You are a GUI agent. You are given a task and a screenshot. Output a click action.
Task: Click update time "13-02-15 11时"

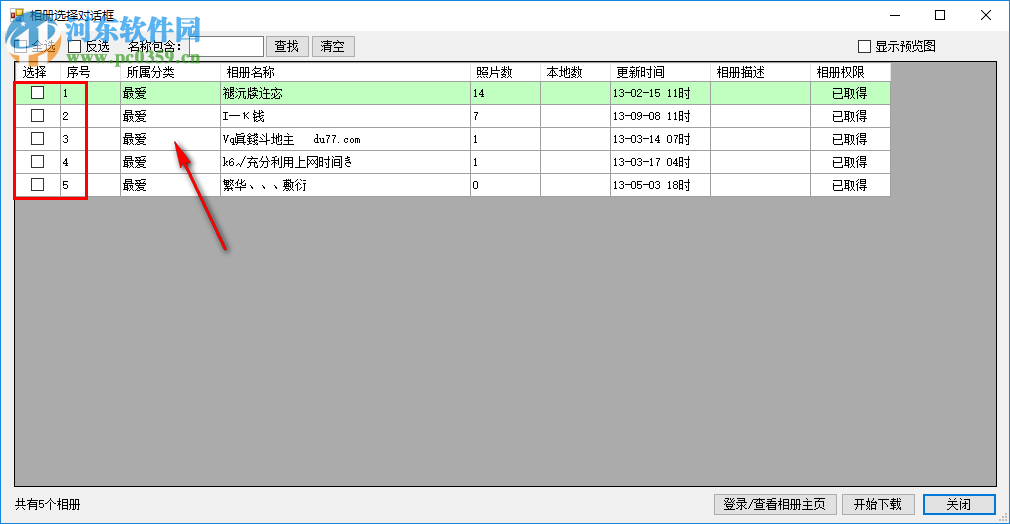pyautogui.click(x=660, y=93)
